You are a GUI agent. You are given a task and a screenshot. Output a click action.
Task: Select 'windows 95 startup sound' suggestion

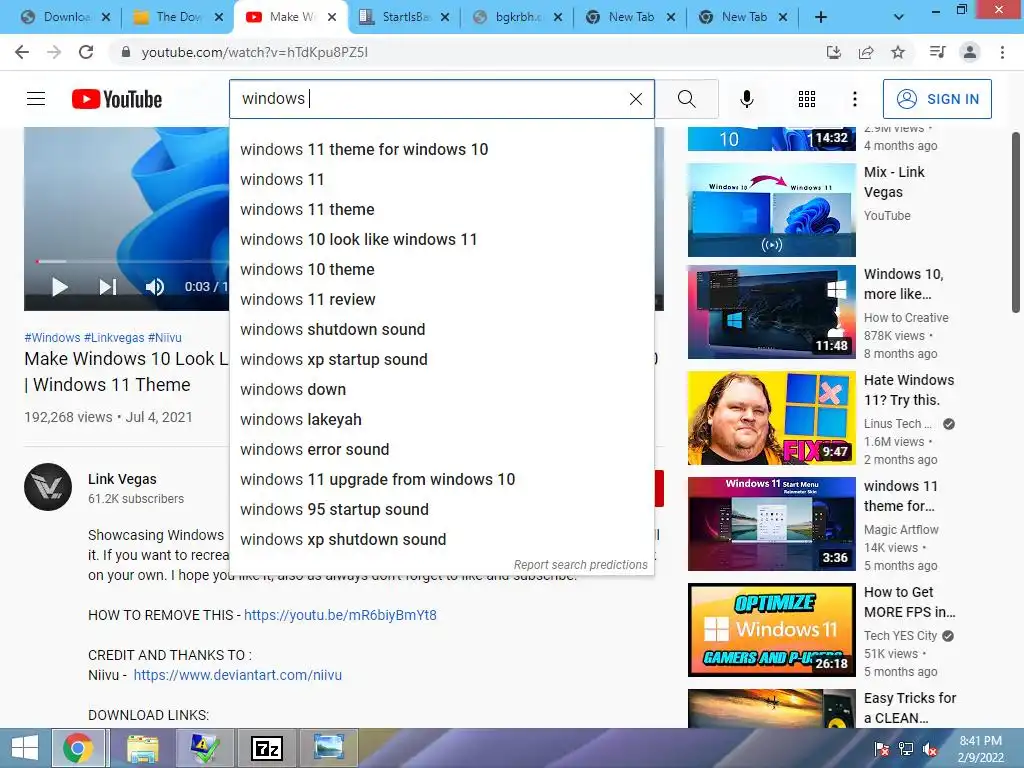click(x=441, y=510)
